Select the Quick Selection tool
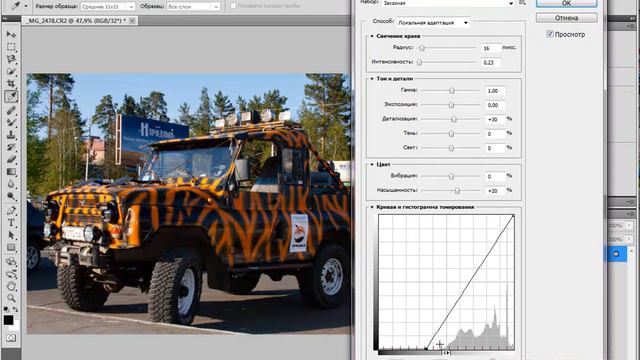Image resolution: width=640 pixels, height=360 pixels. 11,72
